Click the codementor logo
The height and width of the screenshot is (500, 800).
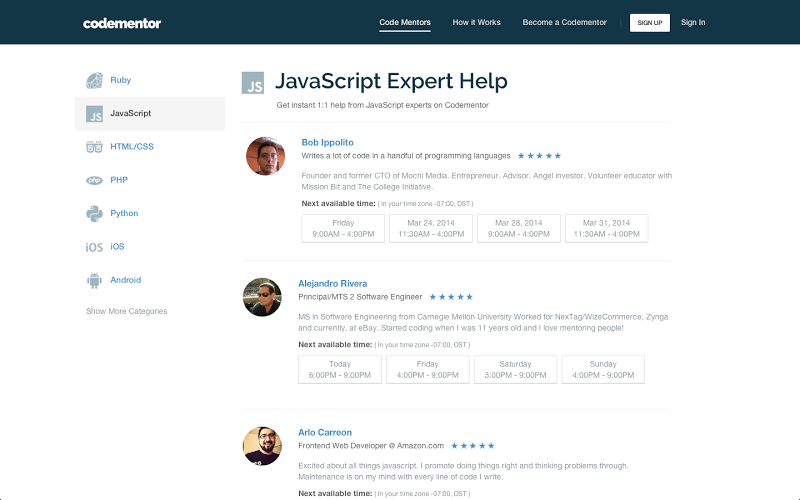coord(122,23)
